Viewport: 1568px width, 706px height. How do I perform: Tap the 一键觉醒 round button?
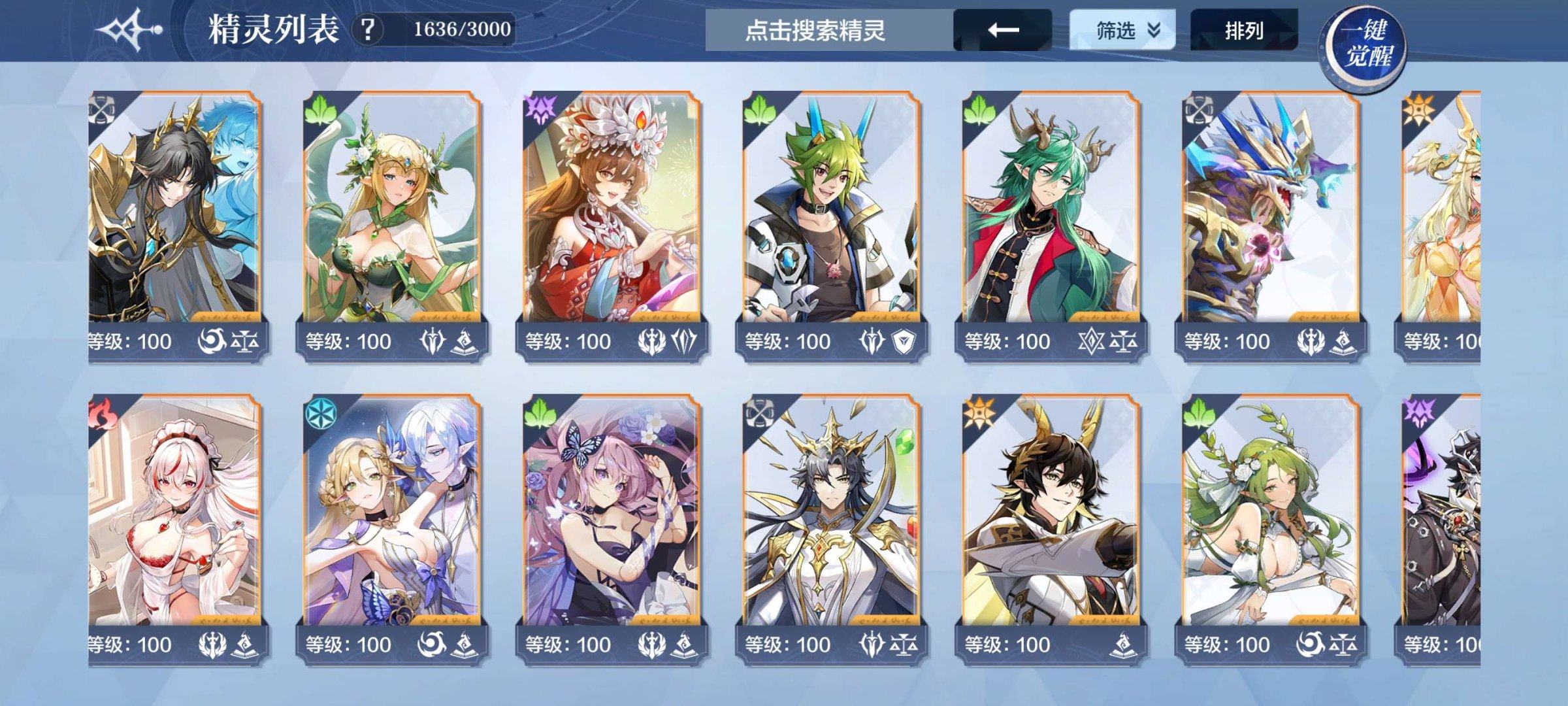click(x=1364, y=44)
